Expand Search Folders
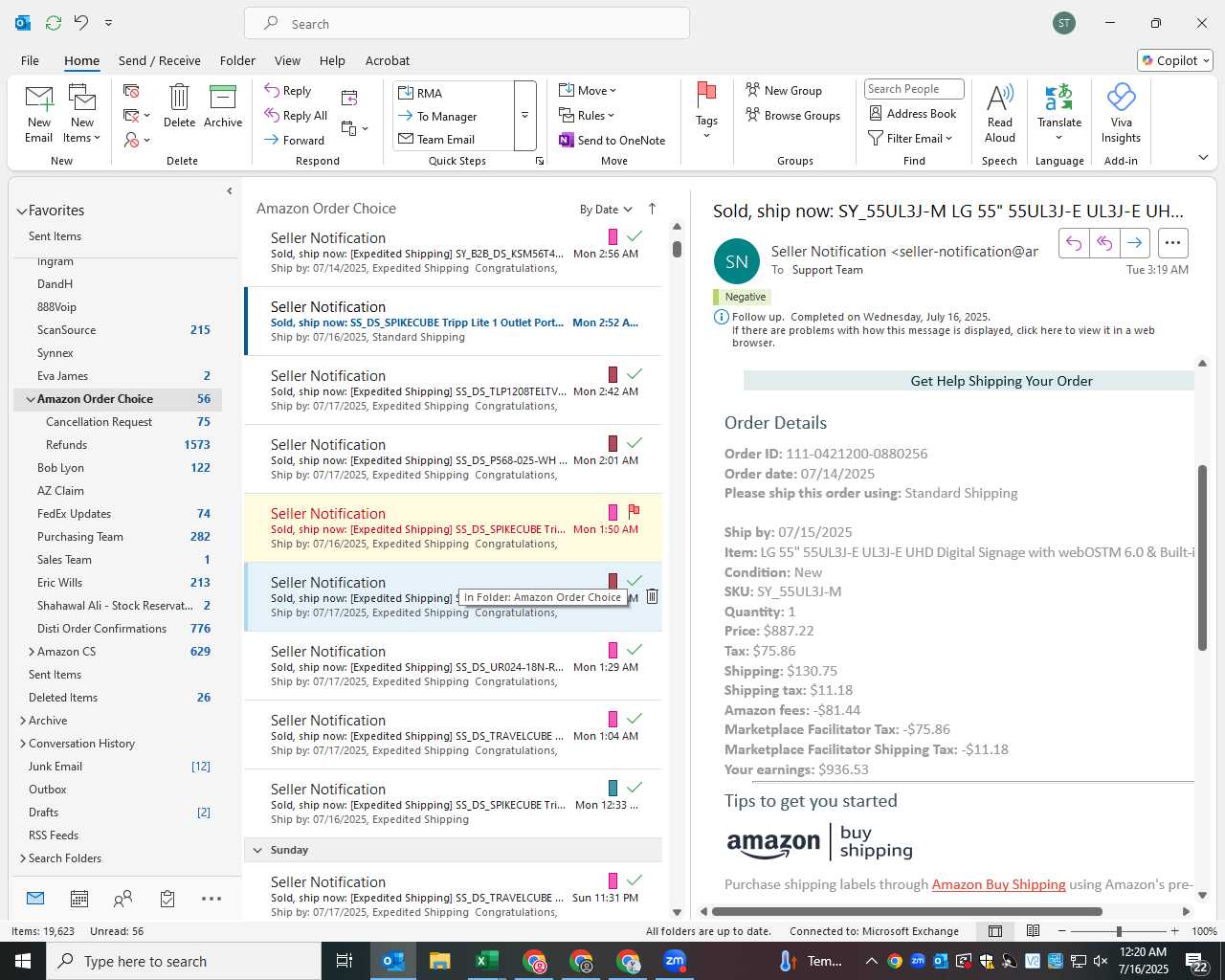The image size is (1225, 980). [x=23, y=858]
